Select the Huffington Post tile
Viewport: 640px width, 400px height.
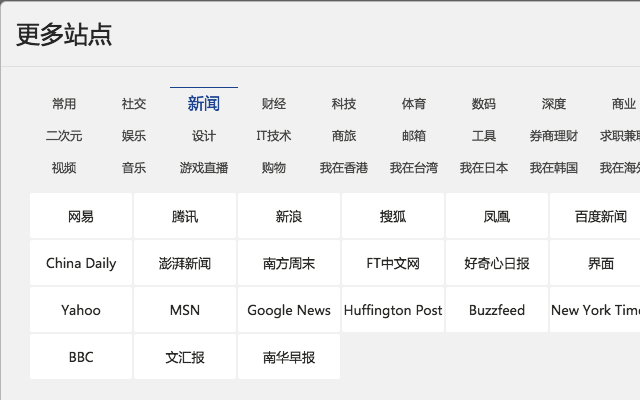[x=393, y=310]
